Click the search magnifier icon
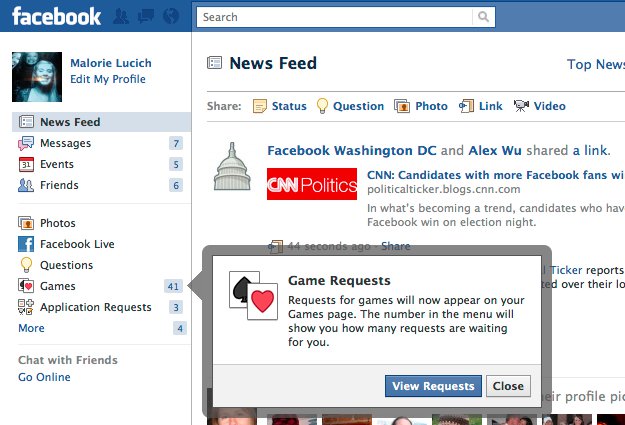This screenshot has width=625, height=425. (484, 17)
